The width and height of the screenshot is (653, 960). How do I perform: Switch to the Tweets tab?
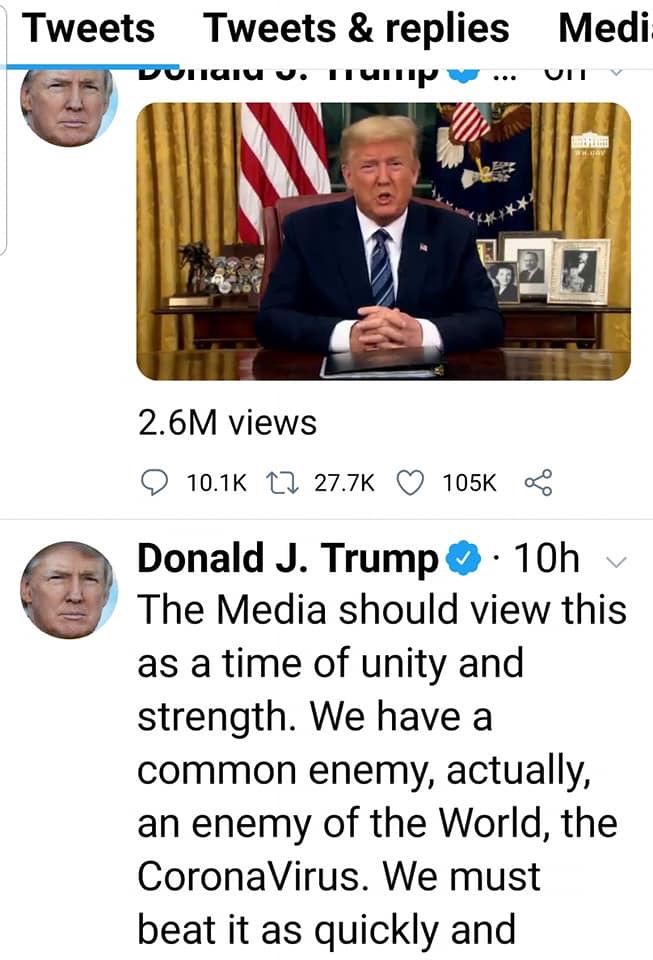89,29
